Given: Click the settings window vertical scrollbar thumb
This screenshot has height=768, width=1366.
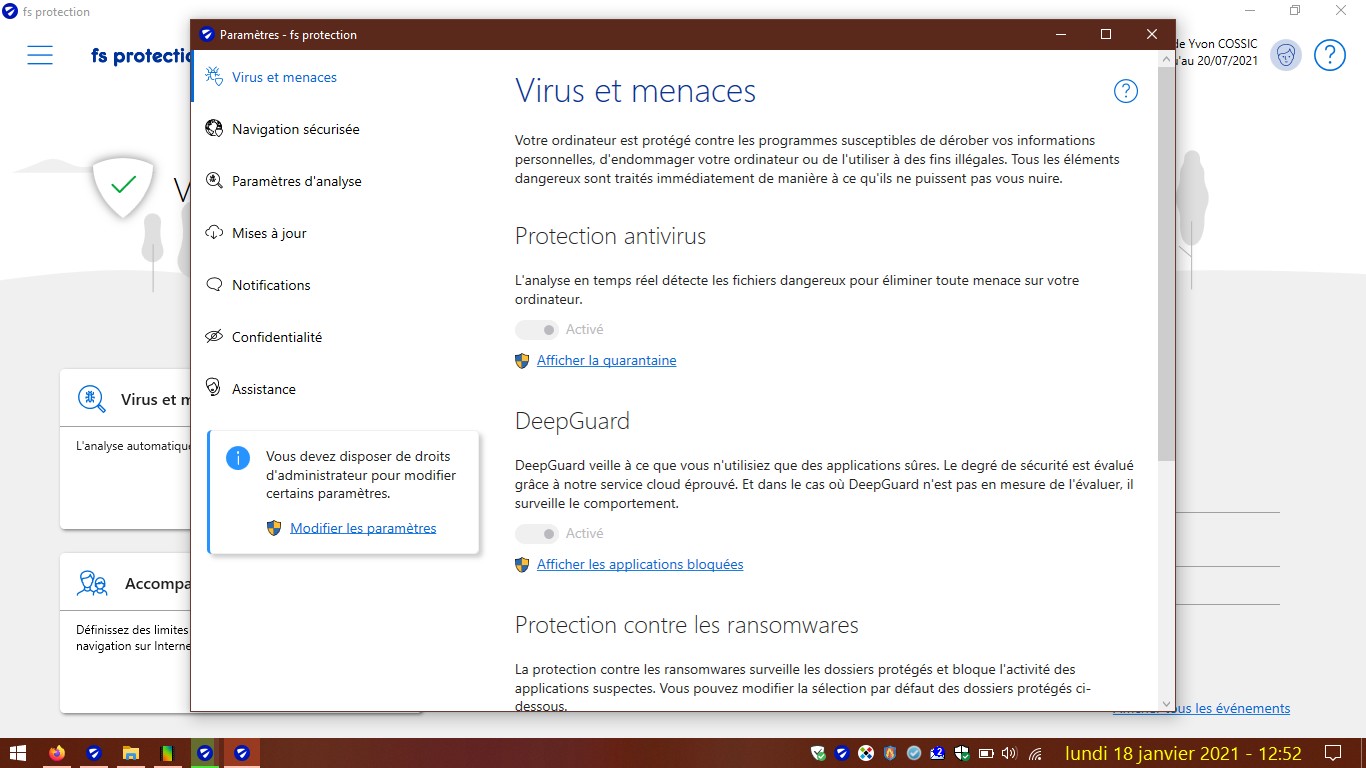Looking at the screenshot, I should [x=1166, y=264].
